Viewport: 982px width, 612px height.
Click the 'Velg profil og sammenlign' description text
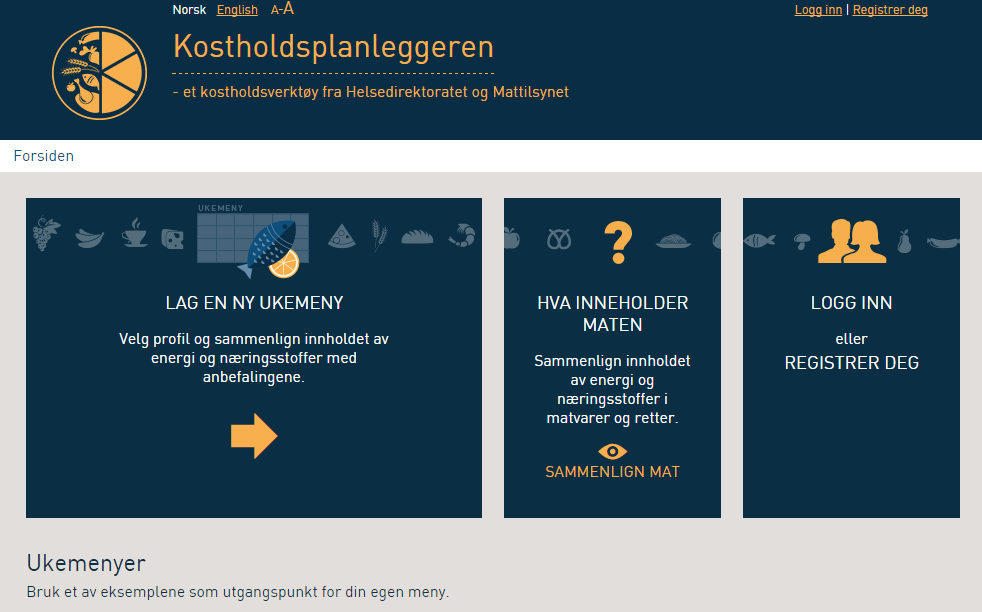coord(254,358)
